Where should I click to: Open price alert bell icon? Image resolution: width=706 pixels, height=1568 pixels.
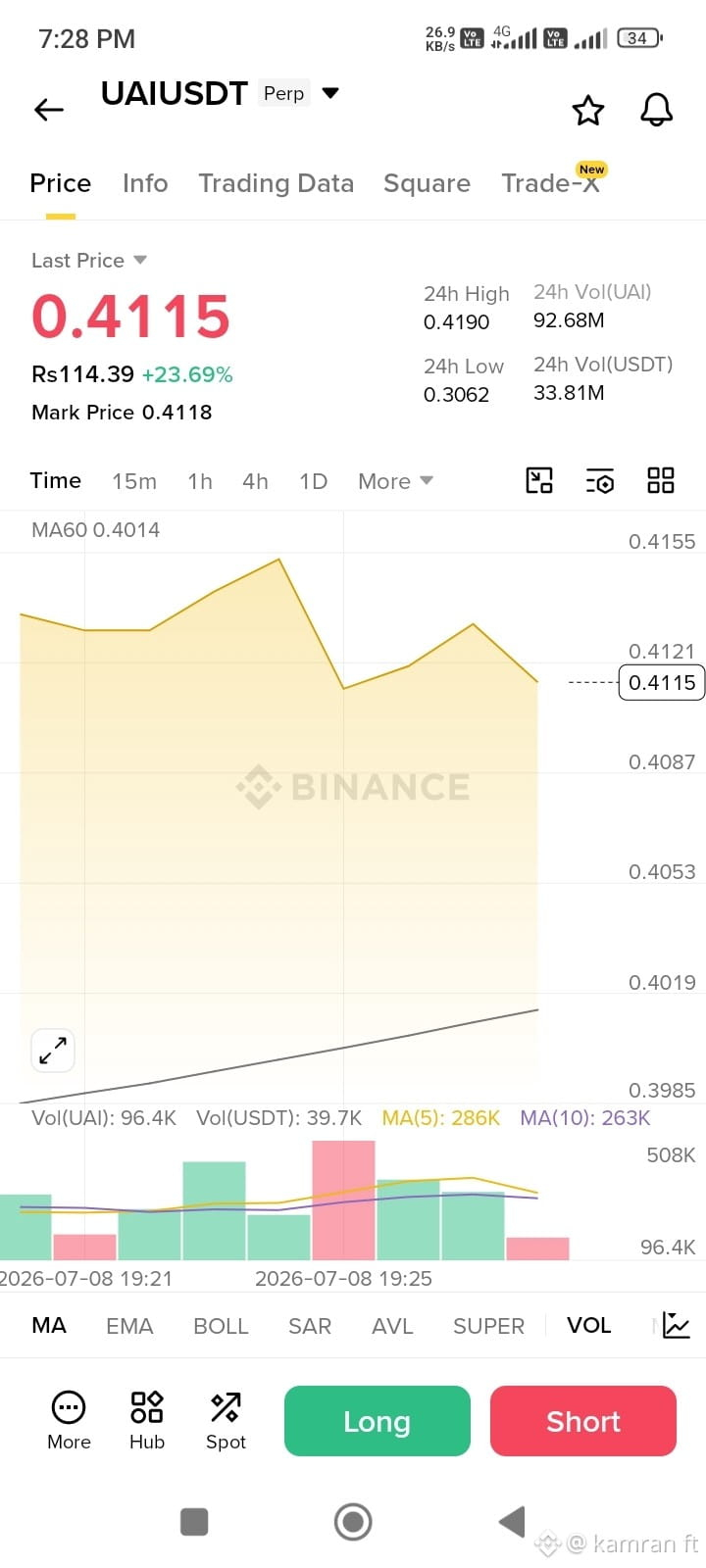pos(657,110)
